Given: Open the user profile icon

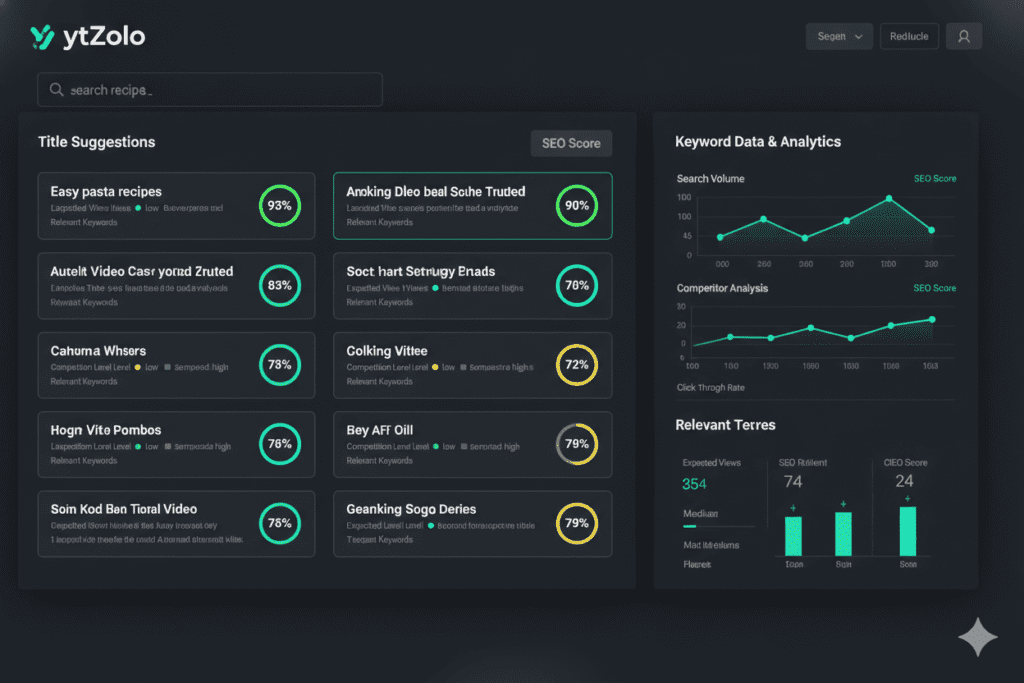Looking at the screenshot, I should coord(963,36).
